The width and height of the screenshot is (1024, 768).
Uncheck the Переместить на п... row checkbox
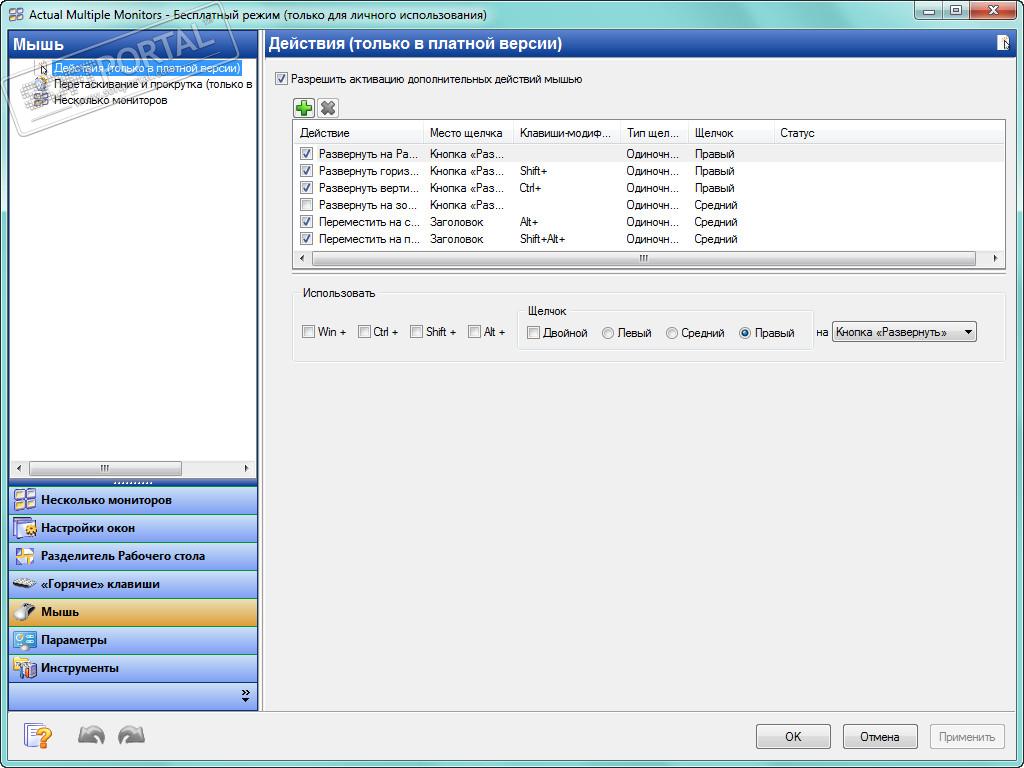306,238
